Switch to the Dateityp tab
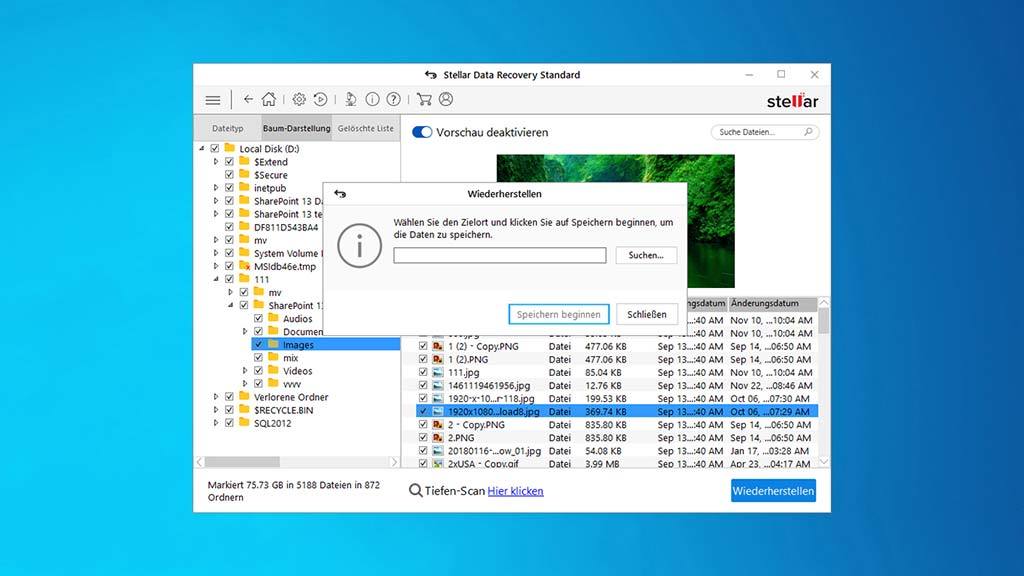Image resolution: width=1024 pixels, height=576 pixels. coord(228,129)
